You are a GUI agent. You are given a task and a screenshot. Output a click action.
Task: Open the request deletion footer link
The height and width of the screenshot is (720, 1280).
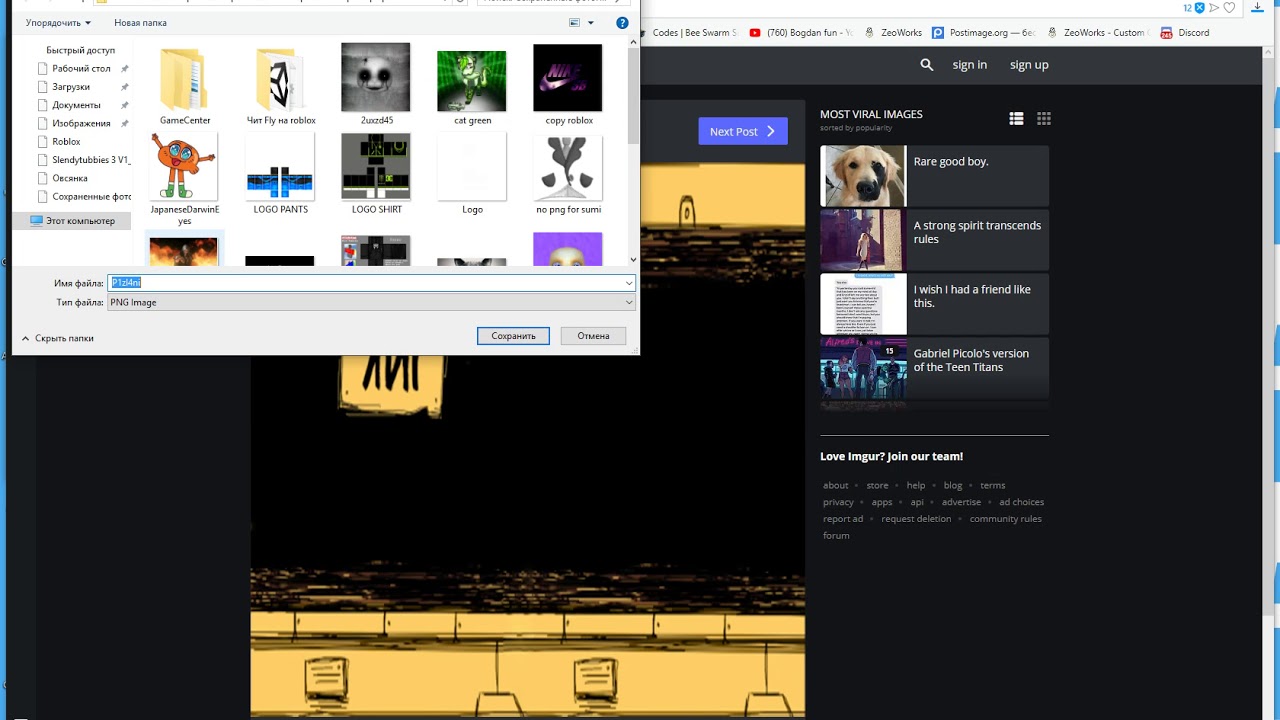916,518
